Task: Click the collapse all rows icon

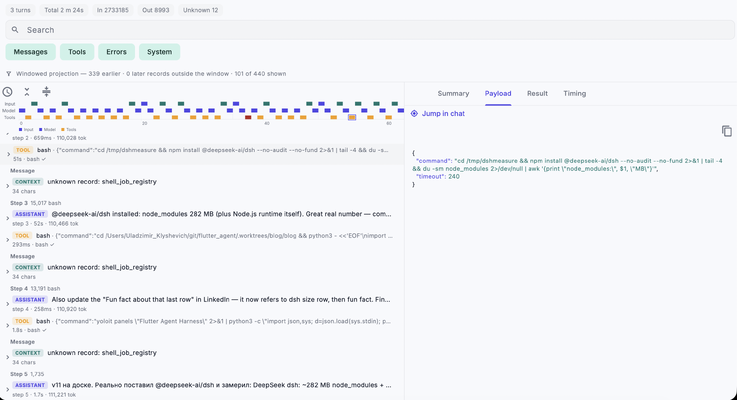Action: click(27, 92)
